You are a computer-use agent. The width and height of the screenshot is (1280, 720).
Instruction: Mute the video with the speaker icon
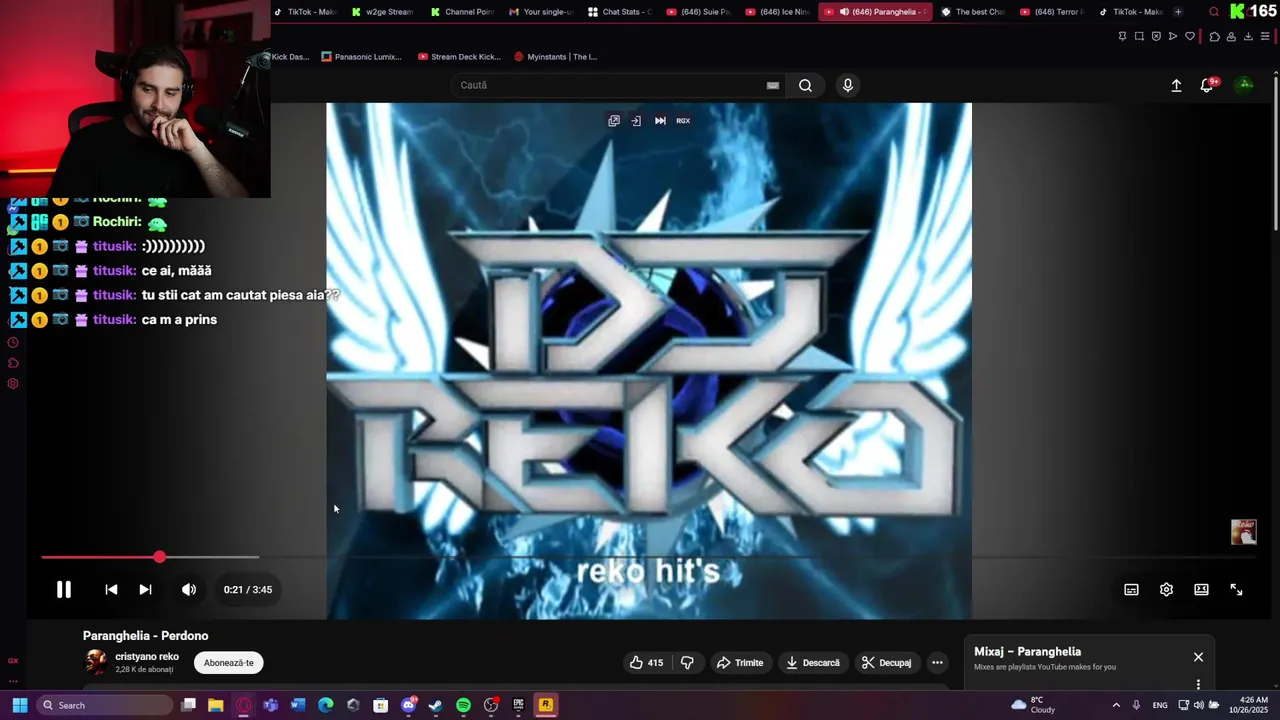[189, 590]
